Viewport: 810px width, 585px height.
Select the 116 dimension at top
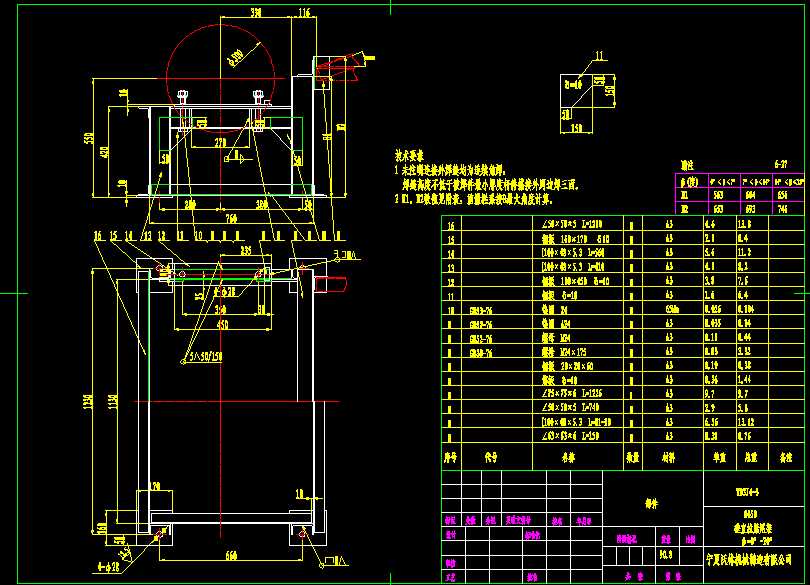305,12
